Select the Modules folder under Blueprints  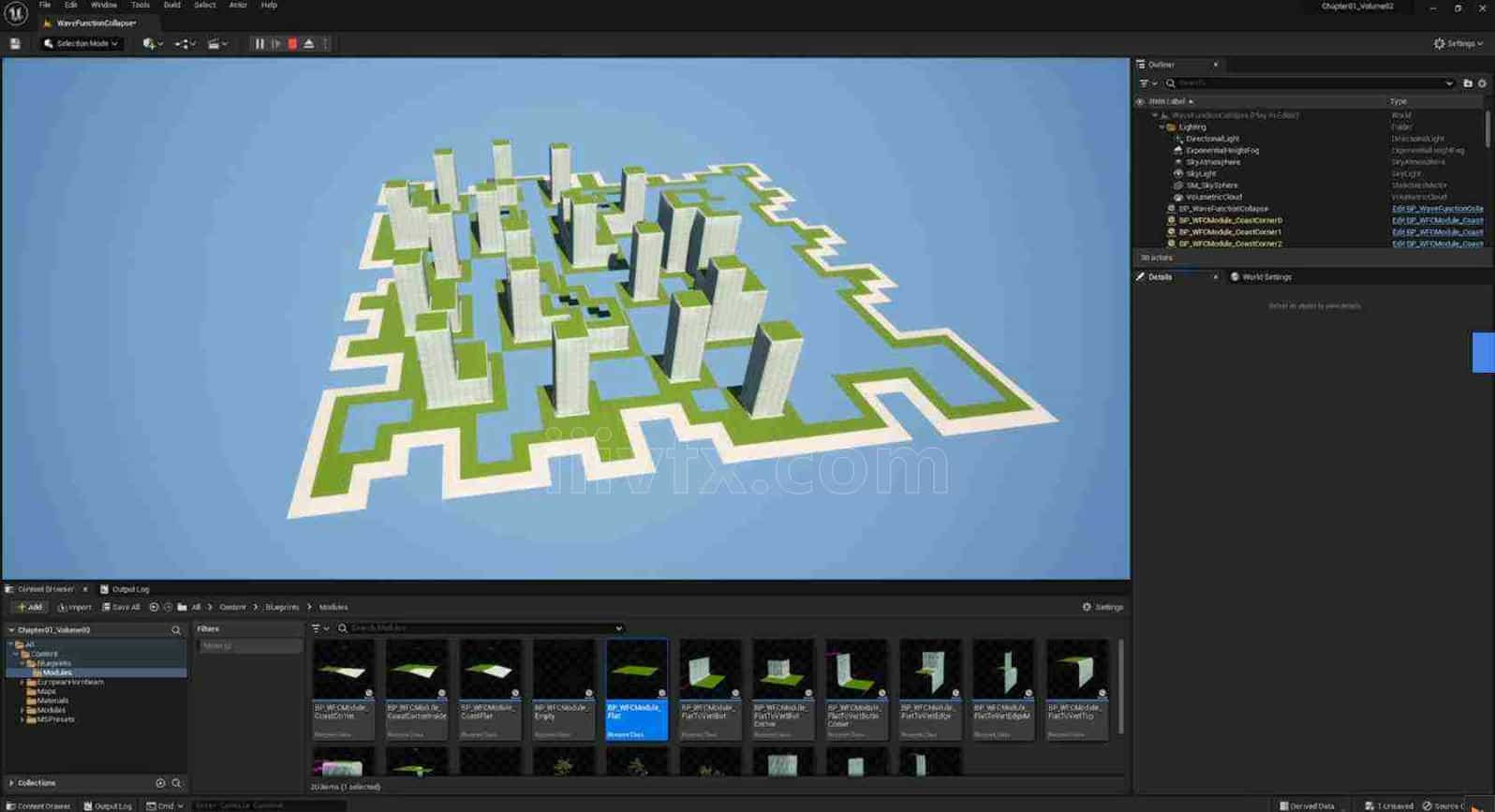click(x=56, y=672)
